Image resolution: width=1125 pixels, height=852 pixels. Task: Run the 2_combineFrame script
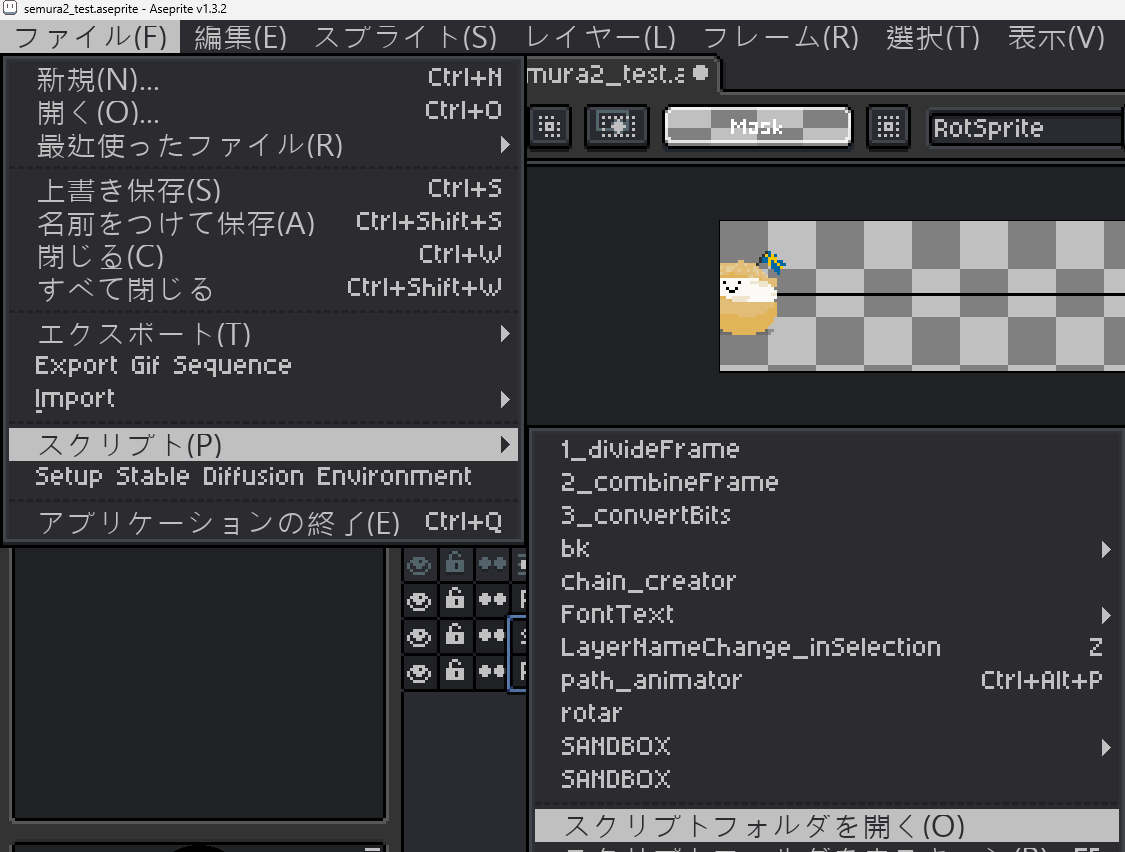click(827, 483)
